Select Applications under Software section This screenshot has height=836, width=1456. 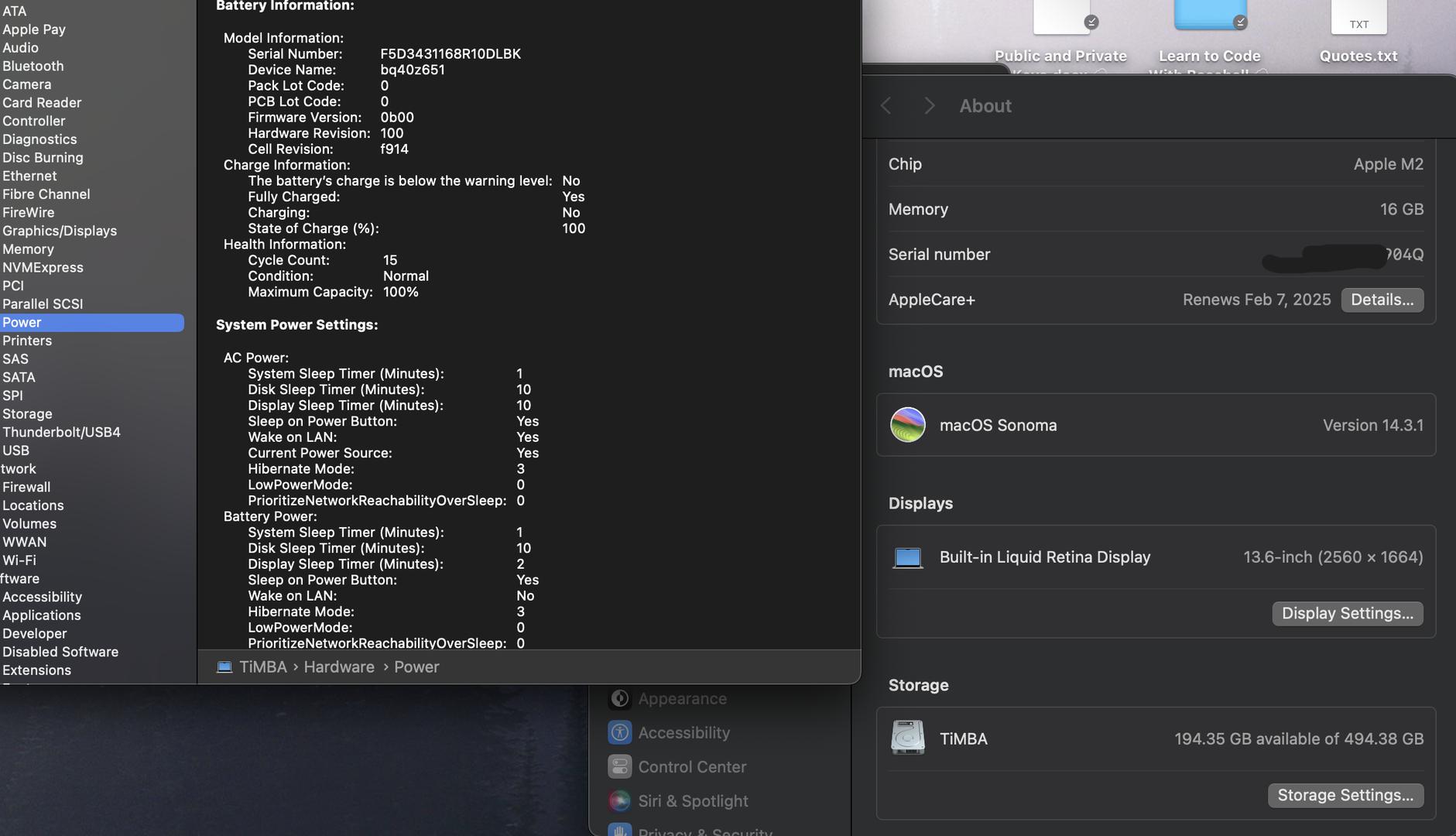tap(42, 615)
